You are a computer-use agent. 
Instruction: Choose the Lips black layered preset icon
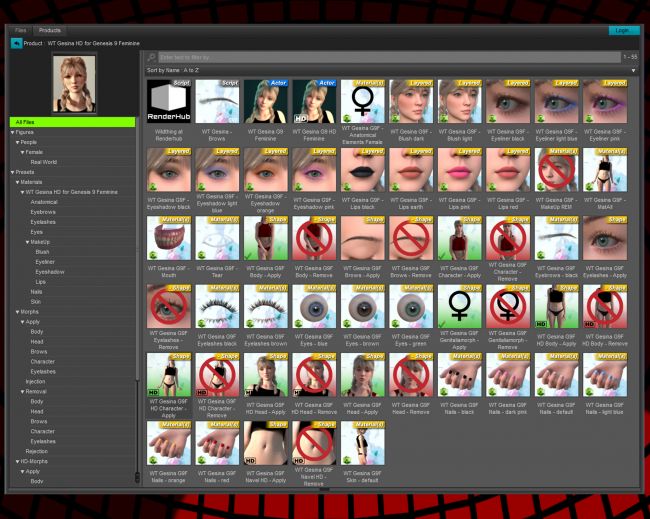tap(363, 169)
